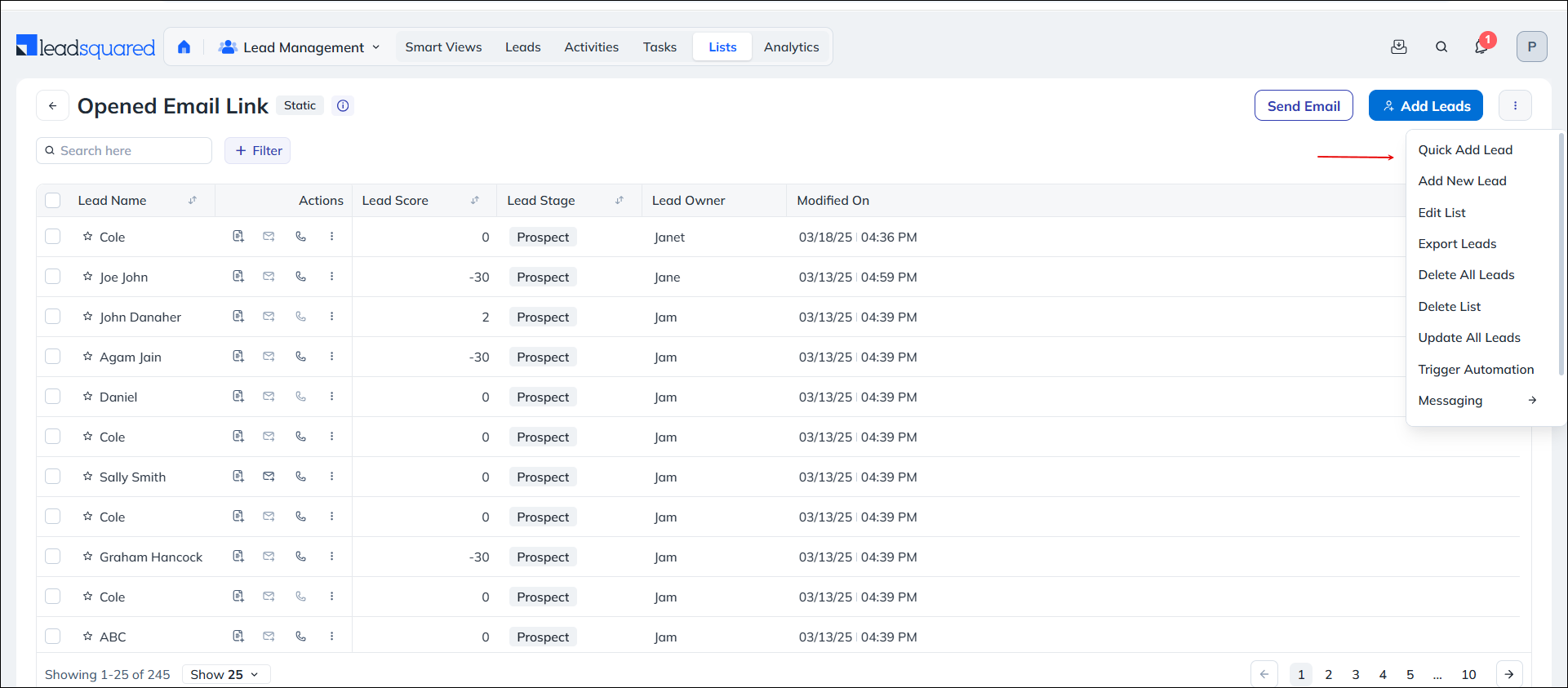Image resolution: width=1568 pixels, height=688 pixels.
Task: Click the Add Leads button
Action: point(1426,105)
